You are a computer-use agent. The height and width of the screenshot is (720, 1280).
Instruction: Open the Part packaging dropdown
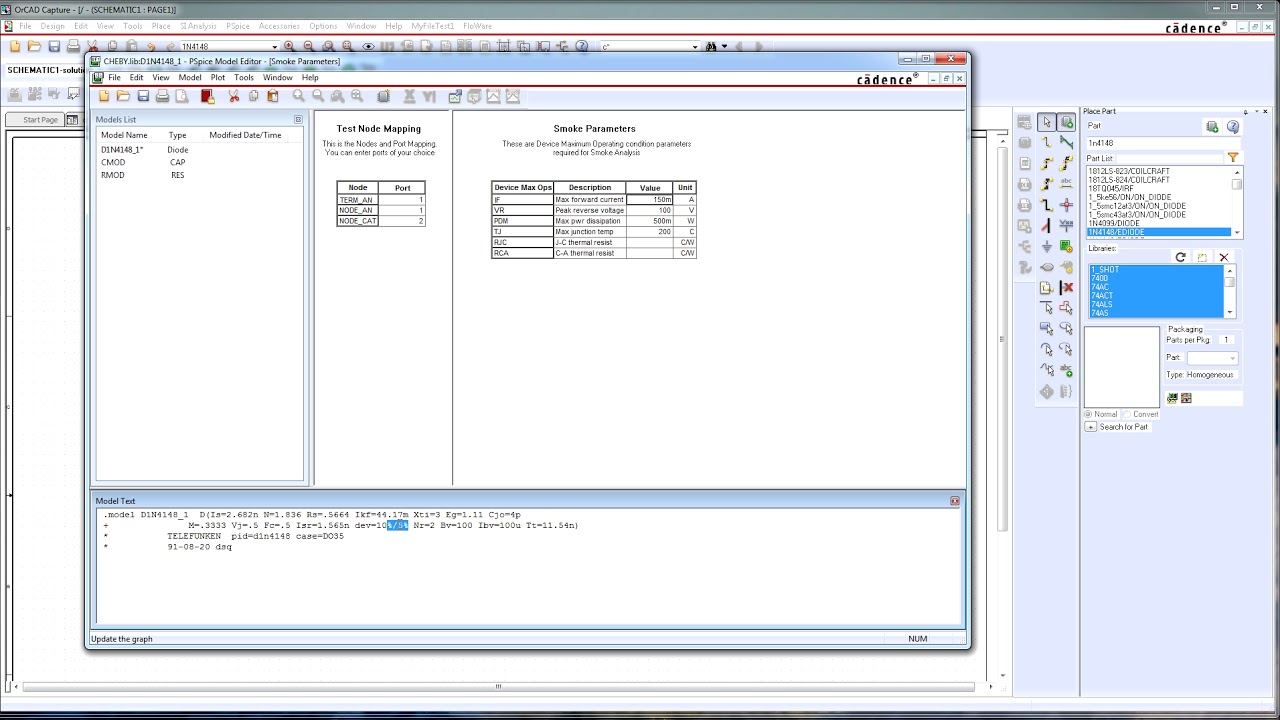[1231, 358]
